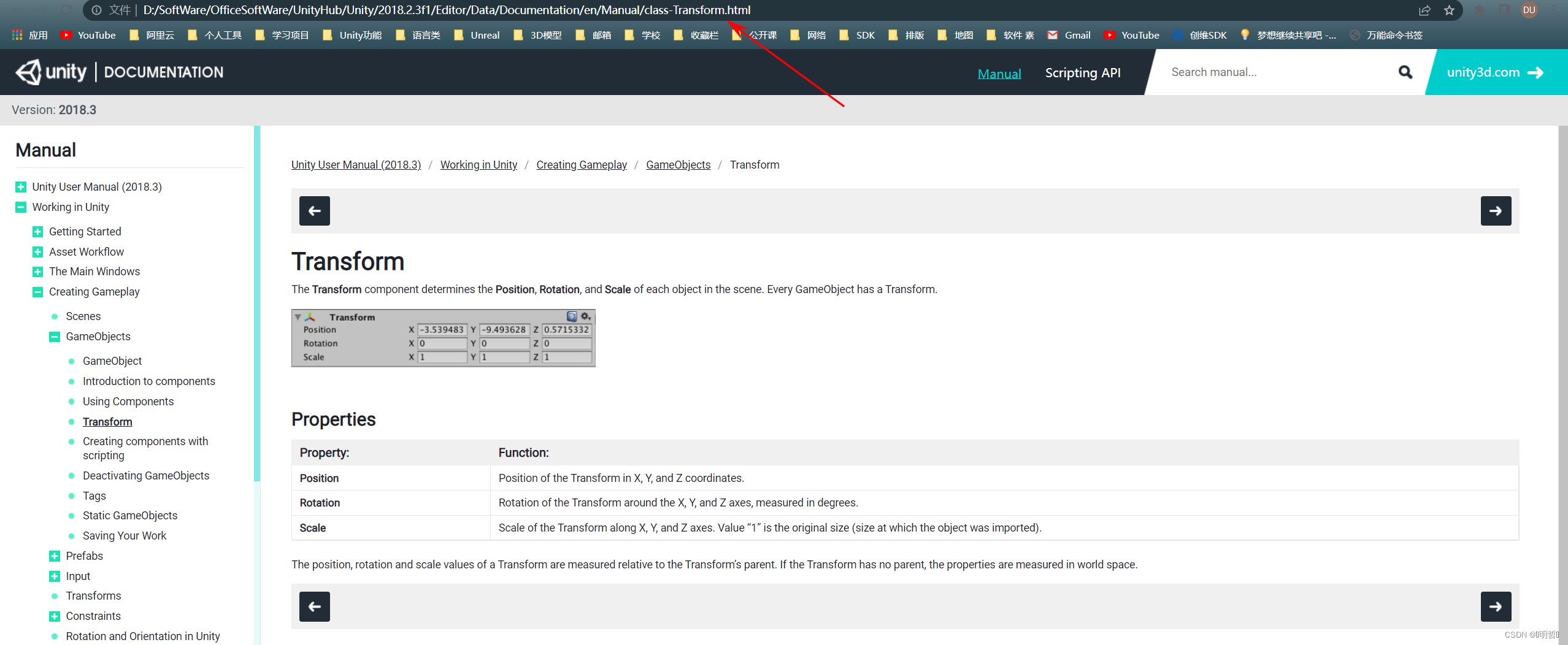This screenshot has height=645, width=1568.
Task: Expand The Main Windows node
Action: point(37,272)
